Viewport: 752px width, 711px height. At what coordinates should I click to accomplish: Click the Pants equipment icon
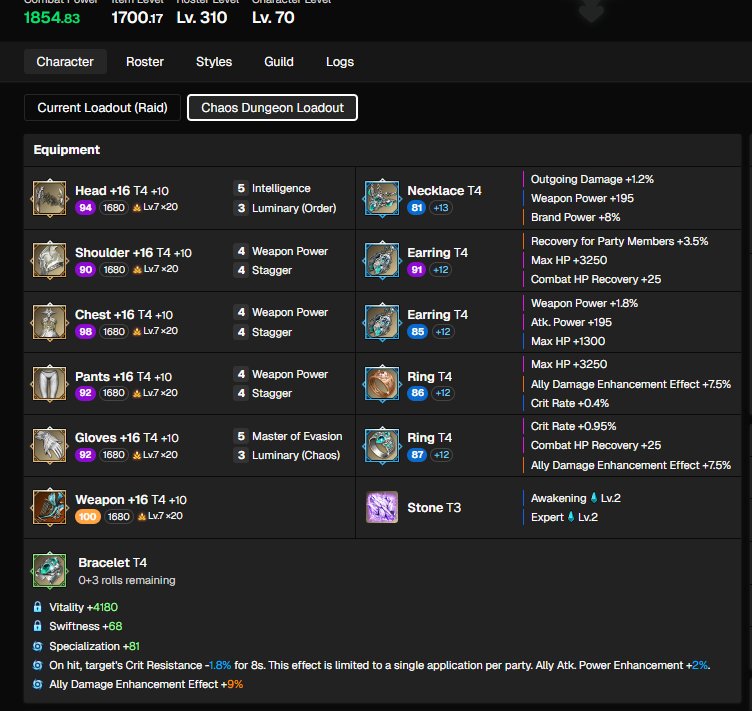pyautogui.click(x=50, y=383)
